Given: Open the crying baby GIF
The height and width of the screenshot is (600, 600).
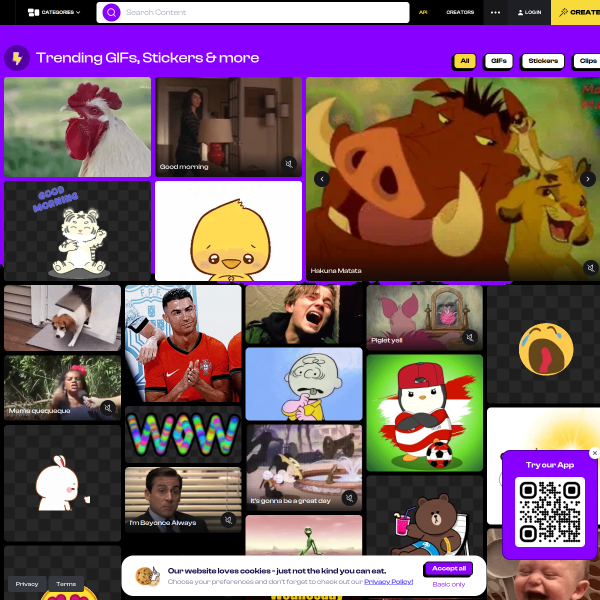Looking at the screenshot, I should pos(543,578).
